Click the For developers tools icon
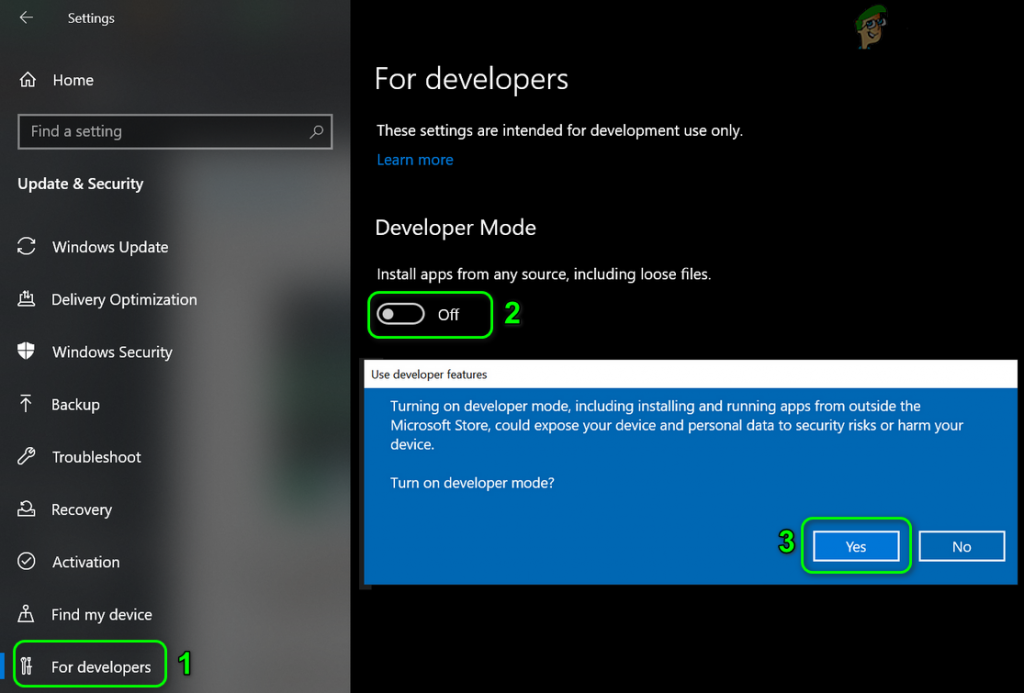1024x693 pixels. point(26,666)
